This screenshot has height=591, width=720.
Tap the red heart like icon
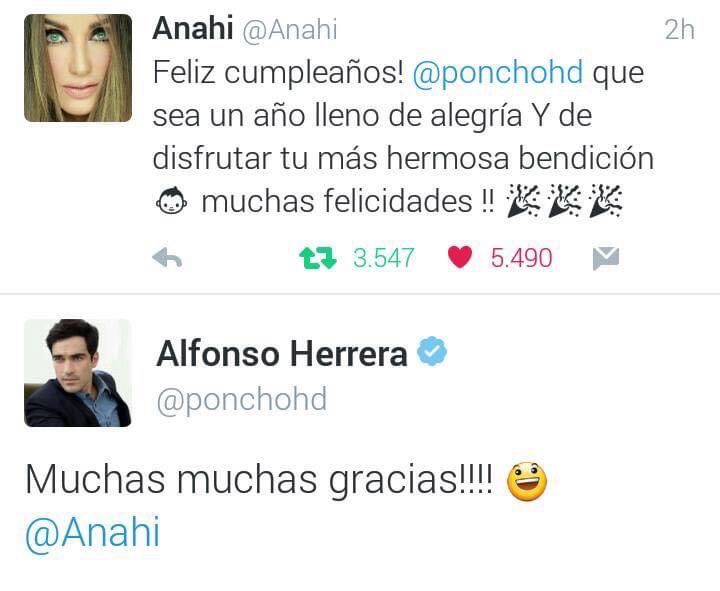(x=460, y=257)
